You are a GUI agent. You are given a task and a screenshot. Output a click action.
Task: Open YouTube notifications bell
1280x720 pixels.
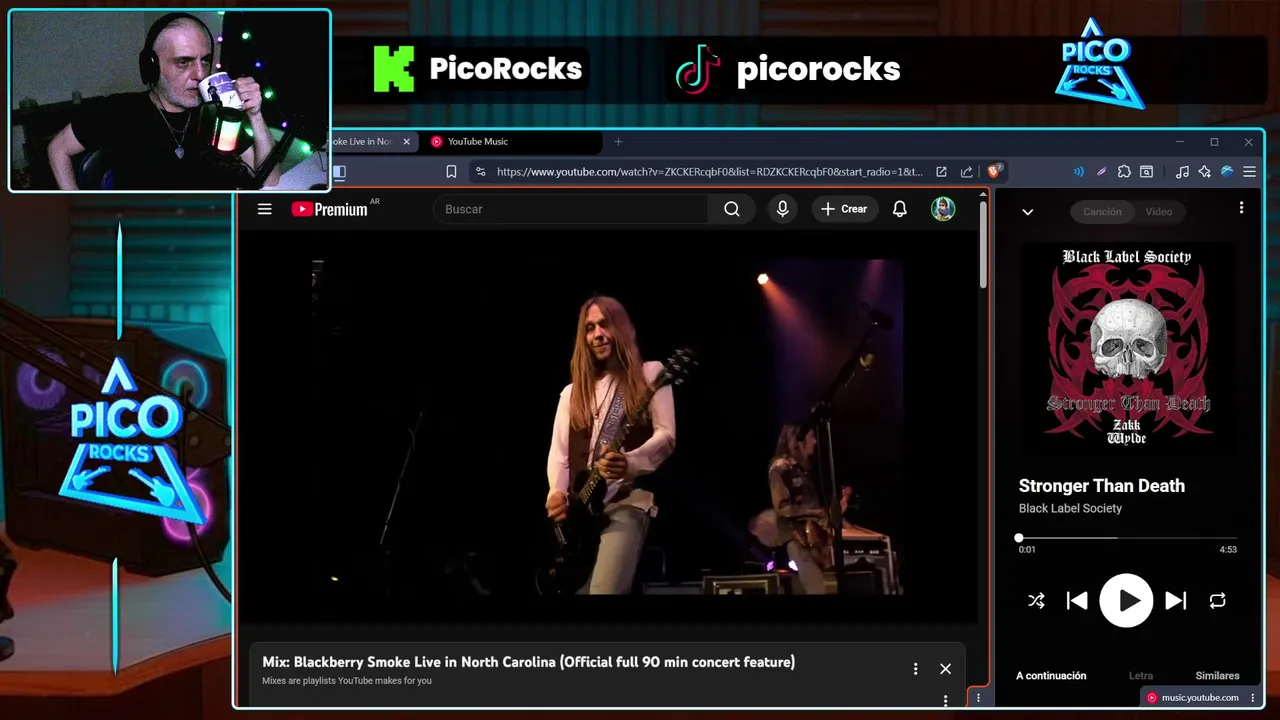point(900,209)
